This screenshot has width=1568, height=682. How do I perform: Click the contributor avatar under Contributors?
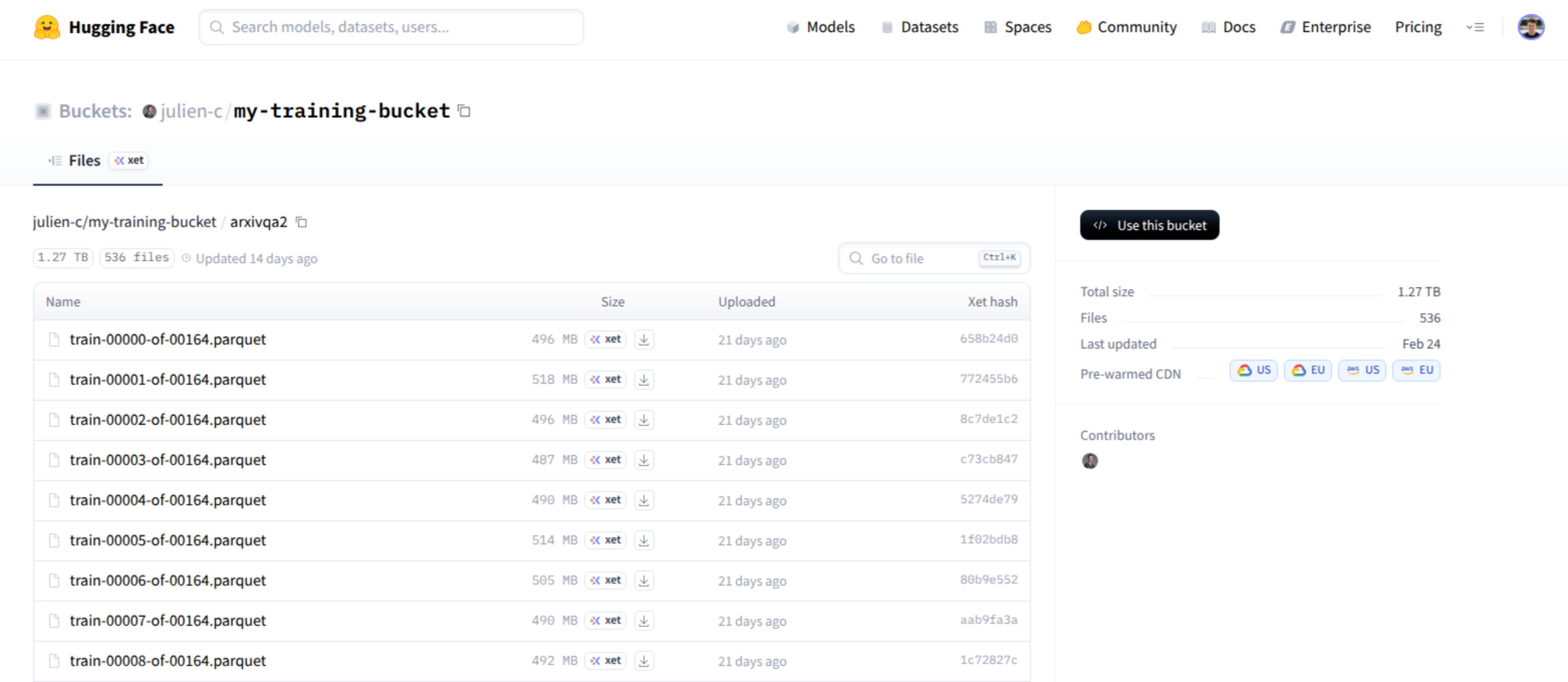1090,461
